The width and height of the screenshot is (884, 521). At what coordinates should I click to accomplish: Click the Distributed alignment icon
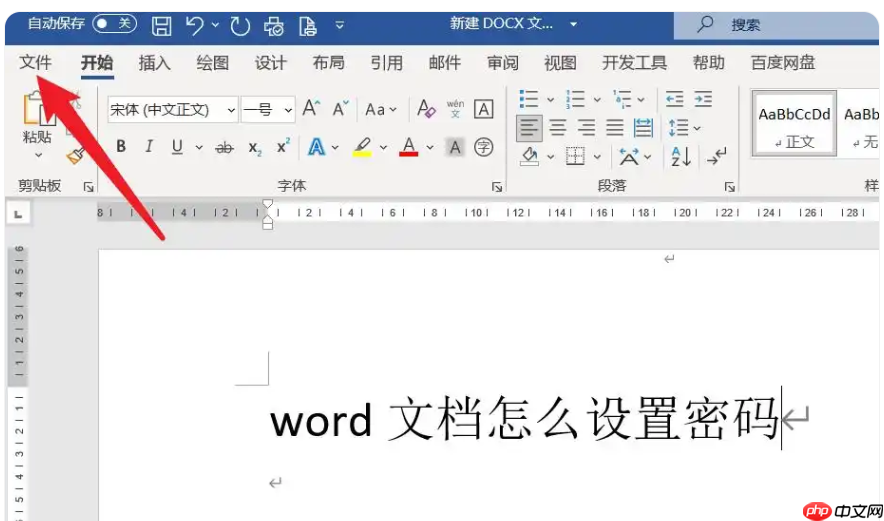pyautogui.click(x=643, y=129)
